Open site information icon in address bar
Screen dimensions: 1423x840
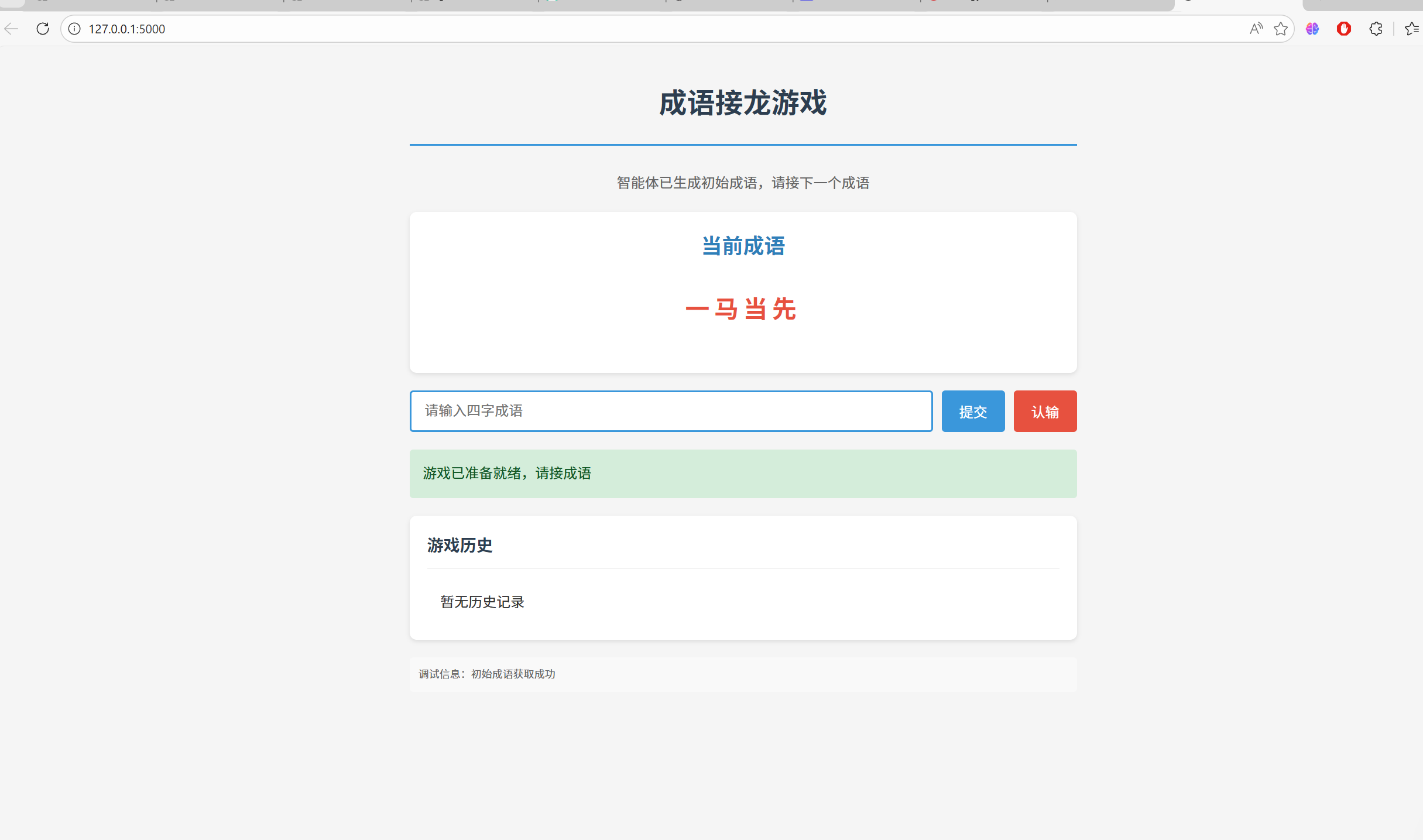click(x=74, y=29)
